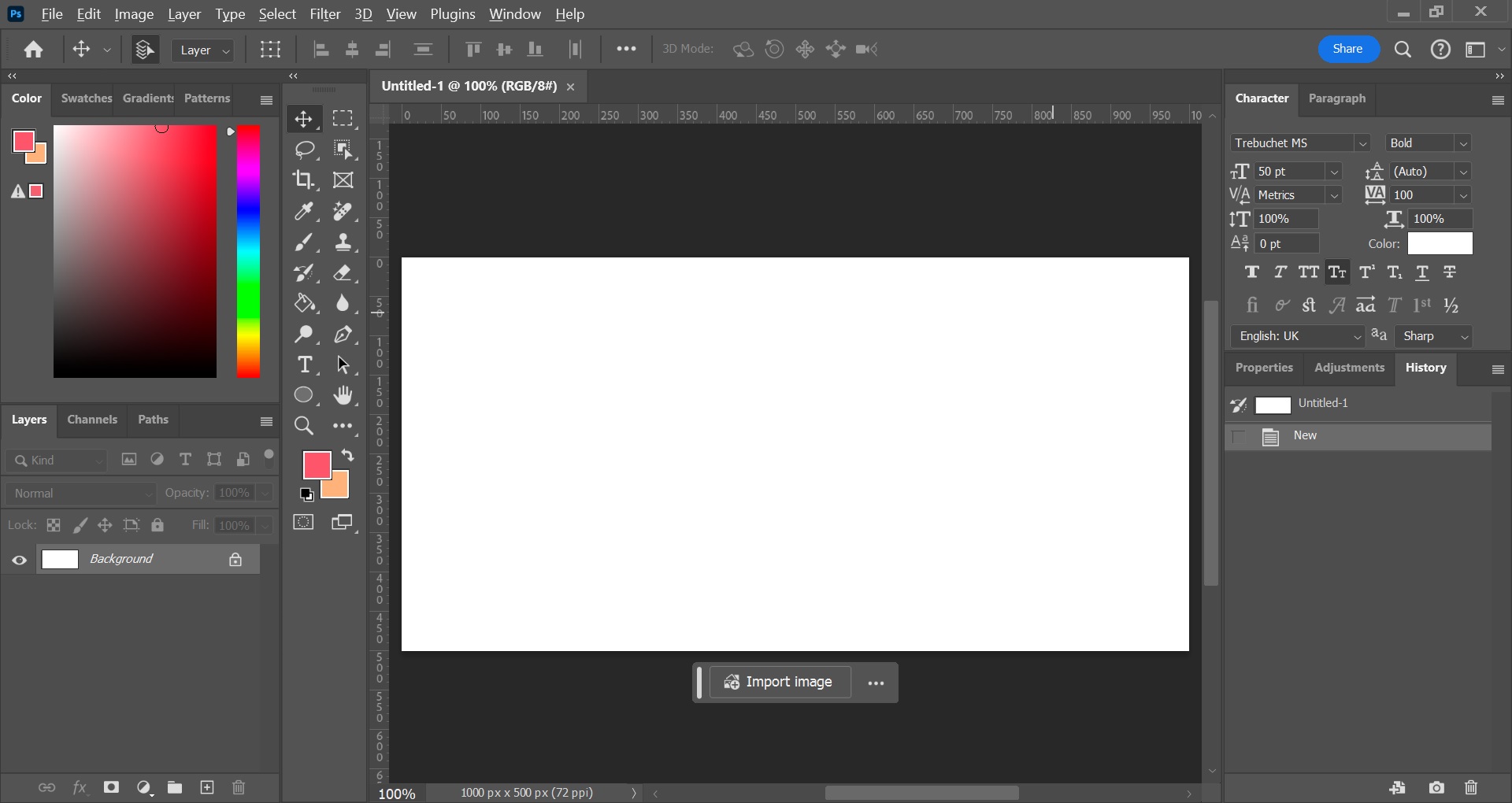Select the Zoom tool
The width and height of the screenshot is (1512, 803).
[x=304, y=425]
